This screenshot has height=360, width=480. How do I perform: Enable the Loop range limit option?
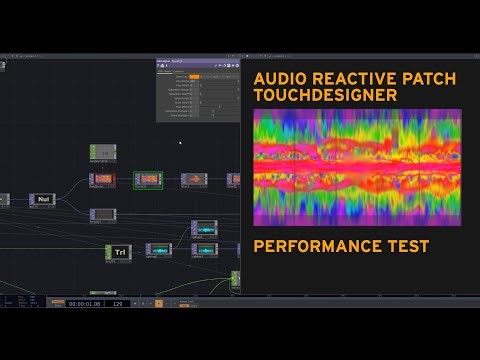tap(184, 306)
